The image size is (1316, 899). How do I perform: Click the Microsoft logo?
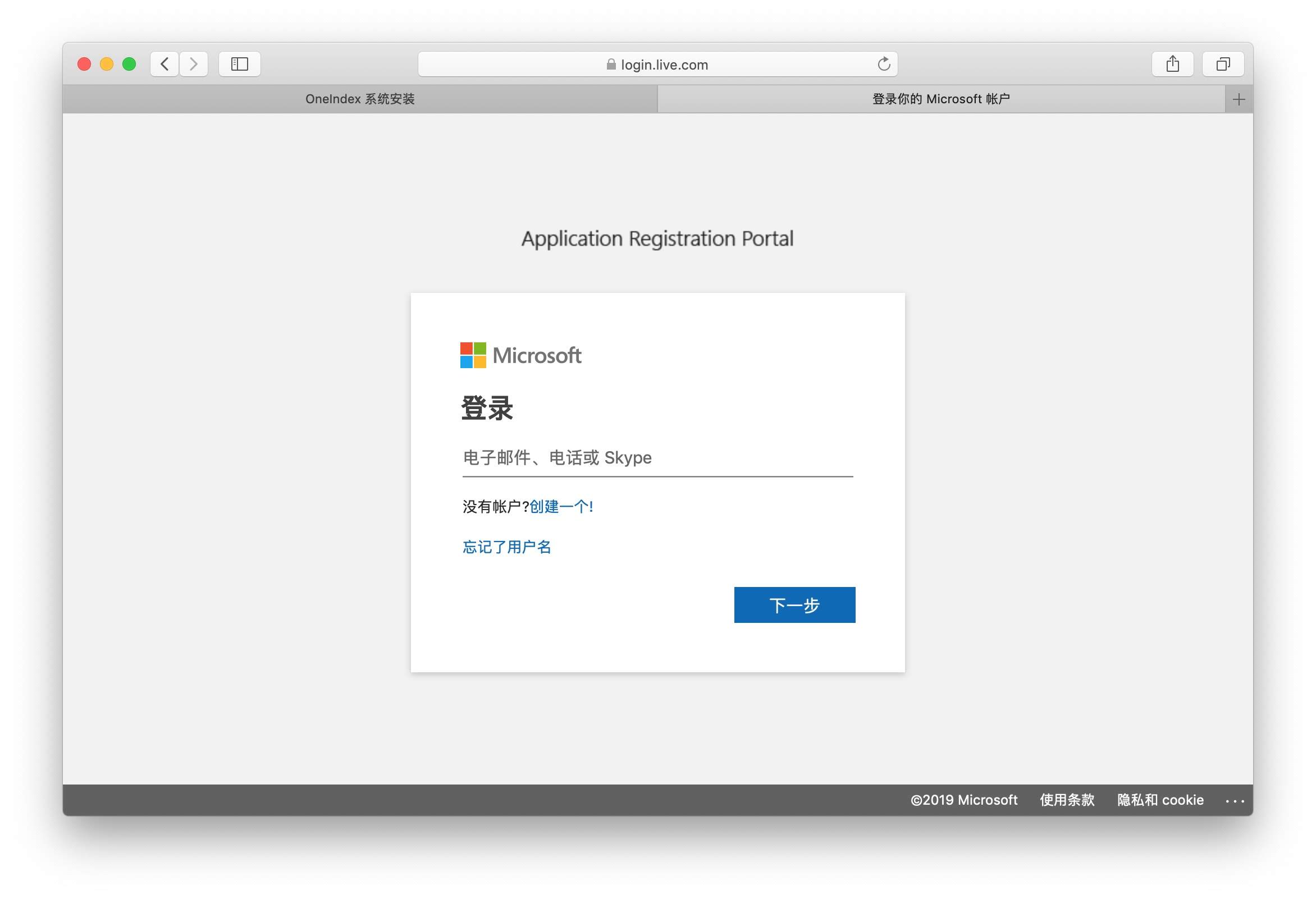tap(520, 355)
